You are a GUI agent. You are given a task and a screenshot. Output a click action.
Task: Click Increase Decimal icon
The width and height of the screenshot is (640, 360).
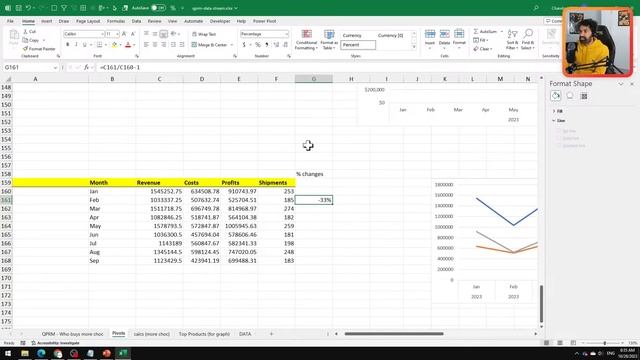(276, 44)
